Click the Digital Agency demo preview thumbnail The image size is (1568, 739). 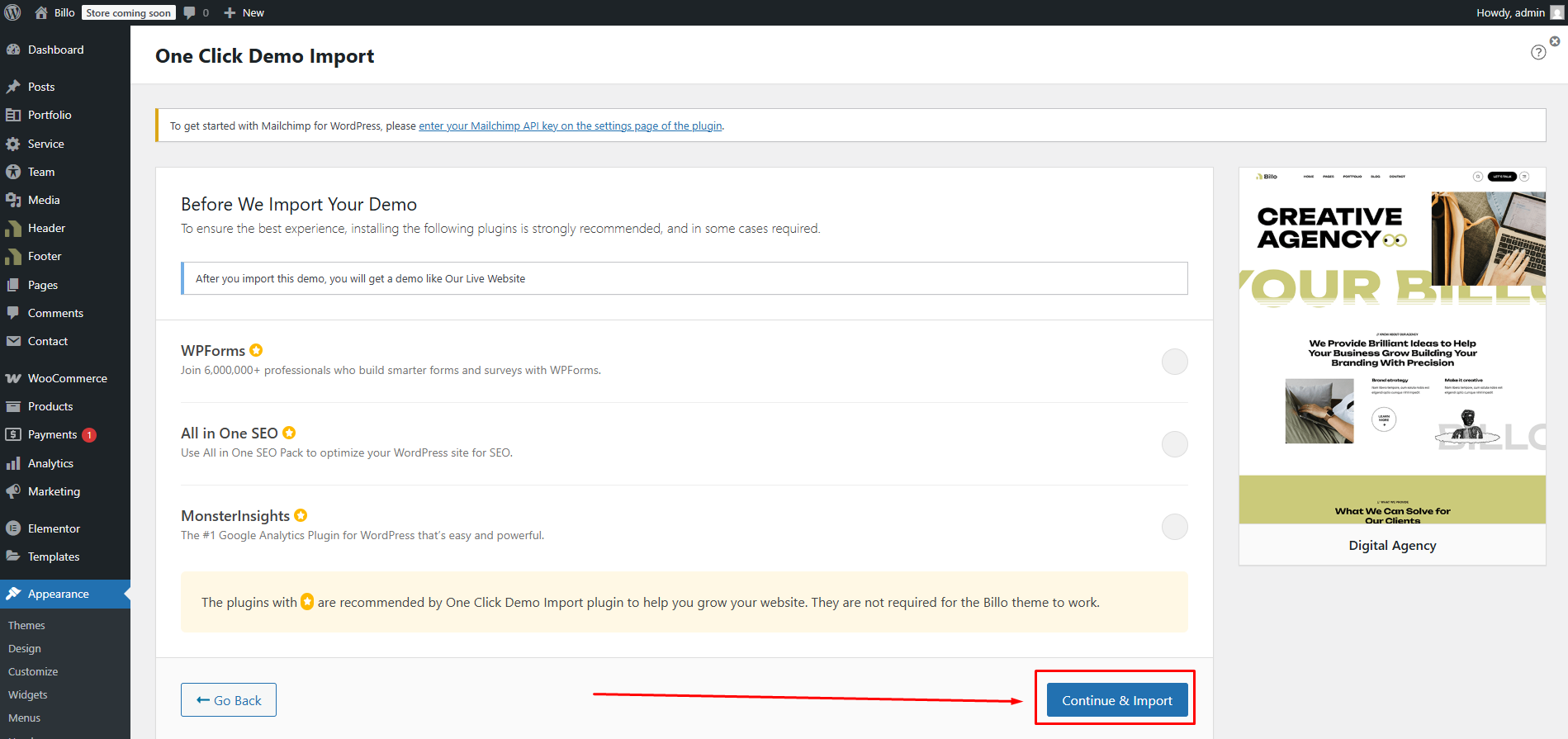(x=1392, y=347)
